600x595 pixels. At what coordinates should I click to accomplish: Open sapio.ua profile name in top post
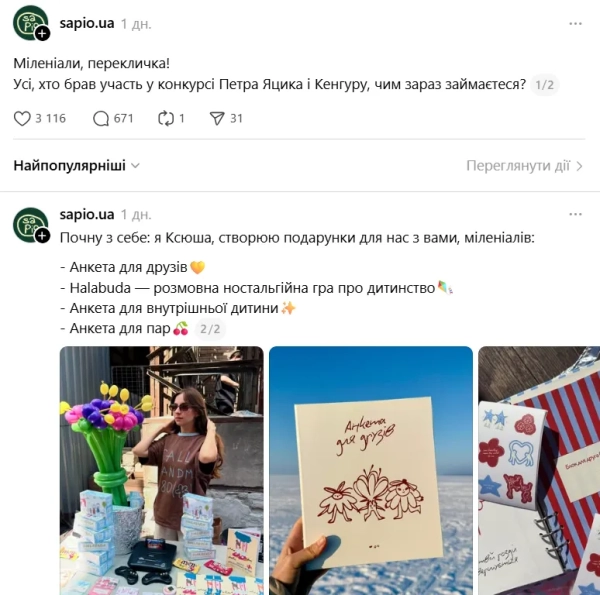(87, 23)
